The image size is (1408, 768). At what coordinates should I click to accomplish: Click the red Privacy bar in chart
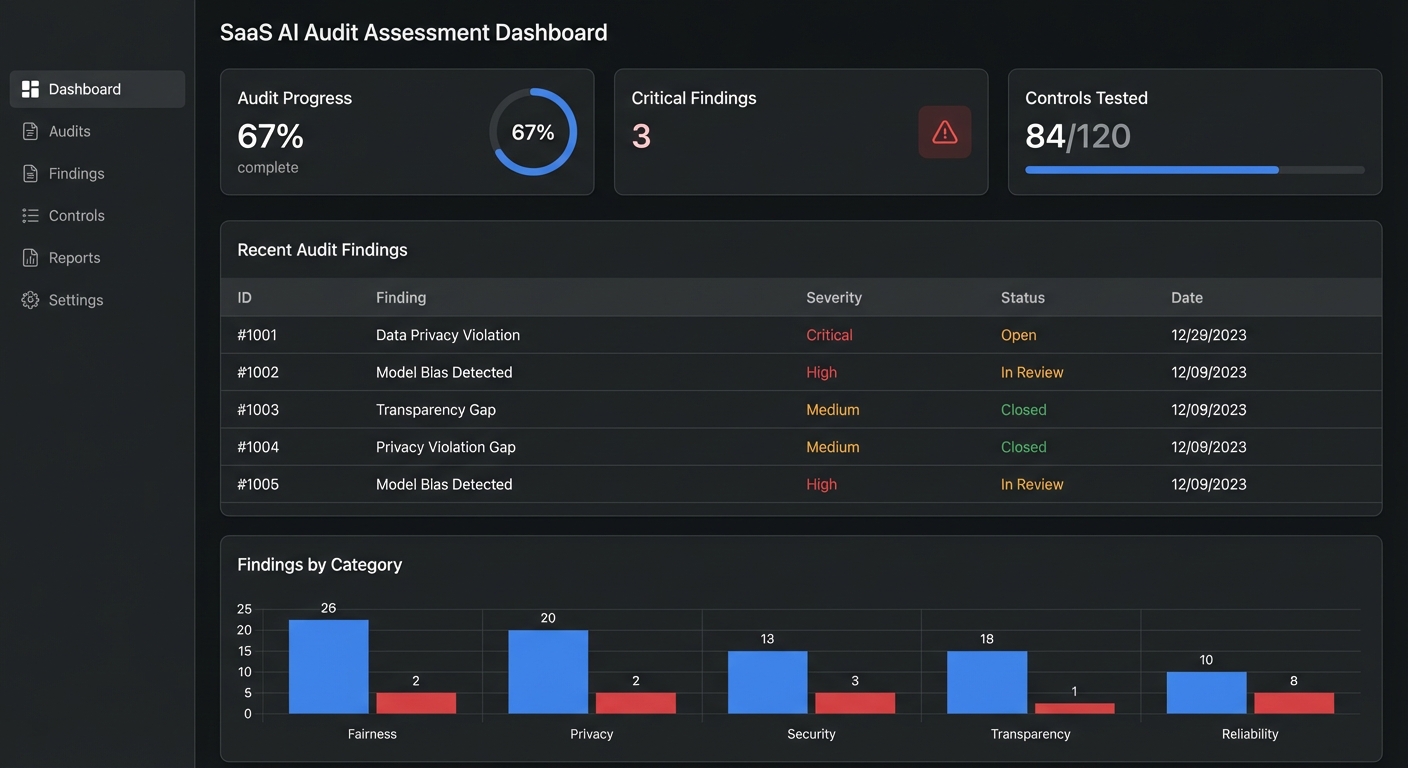click(x=636, y=703)
